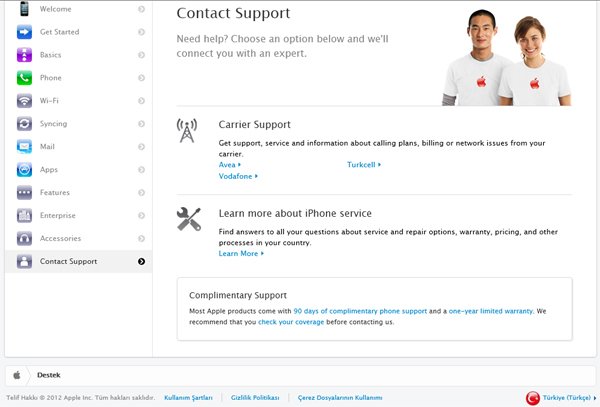Follow the Vodafone carrier link
Image resolution: width=600 pixels, height=407 pixels.
click(236, 176)
